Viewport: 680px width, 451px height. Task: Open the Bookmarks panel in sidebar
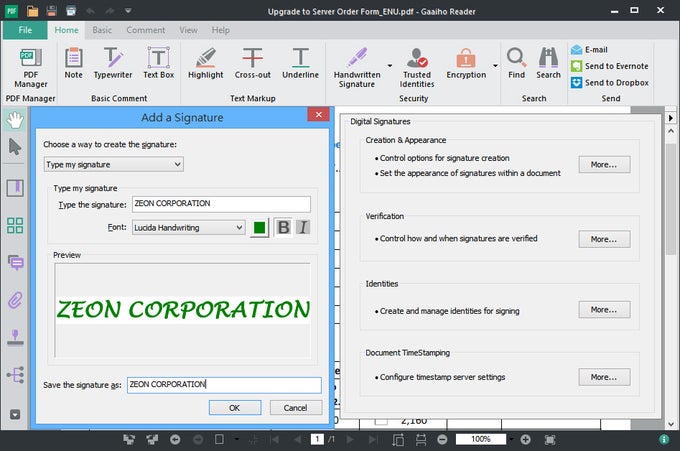click(15, 188)
